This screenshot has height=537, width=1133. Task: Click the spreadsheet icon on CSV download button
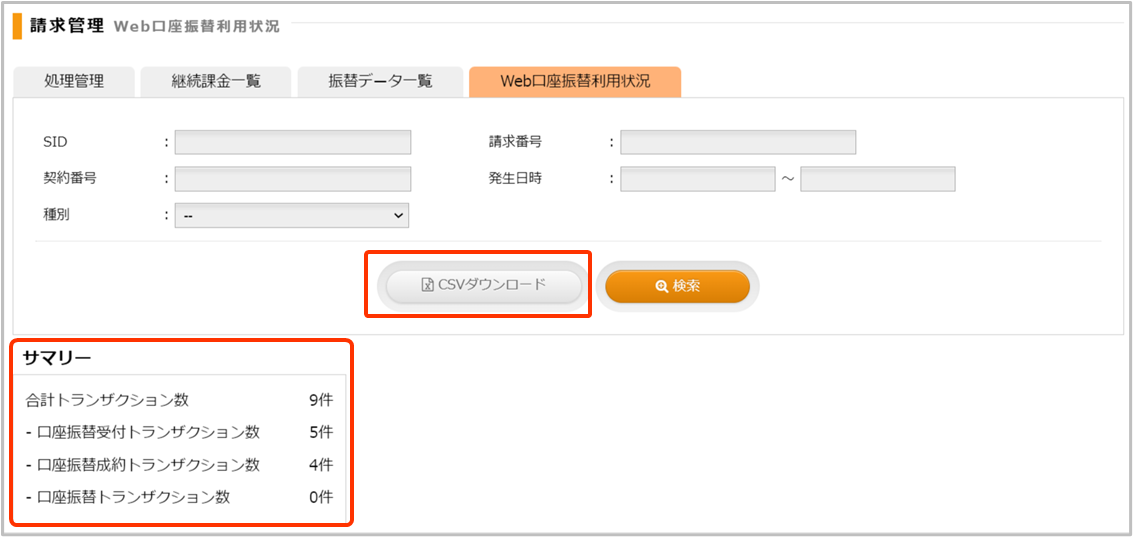[427, 285]
